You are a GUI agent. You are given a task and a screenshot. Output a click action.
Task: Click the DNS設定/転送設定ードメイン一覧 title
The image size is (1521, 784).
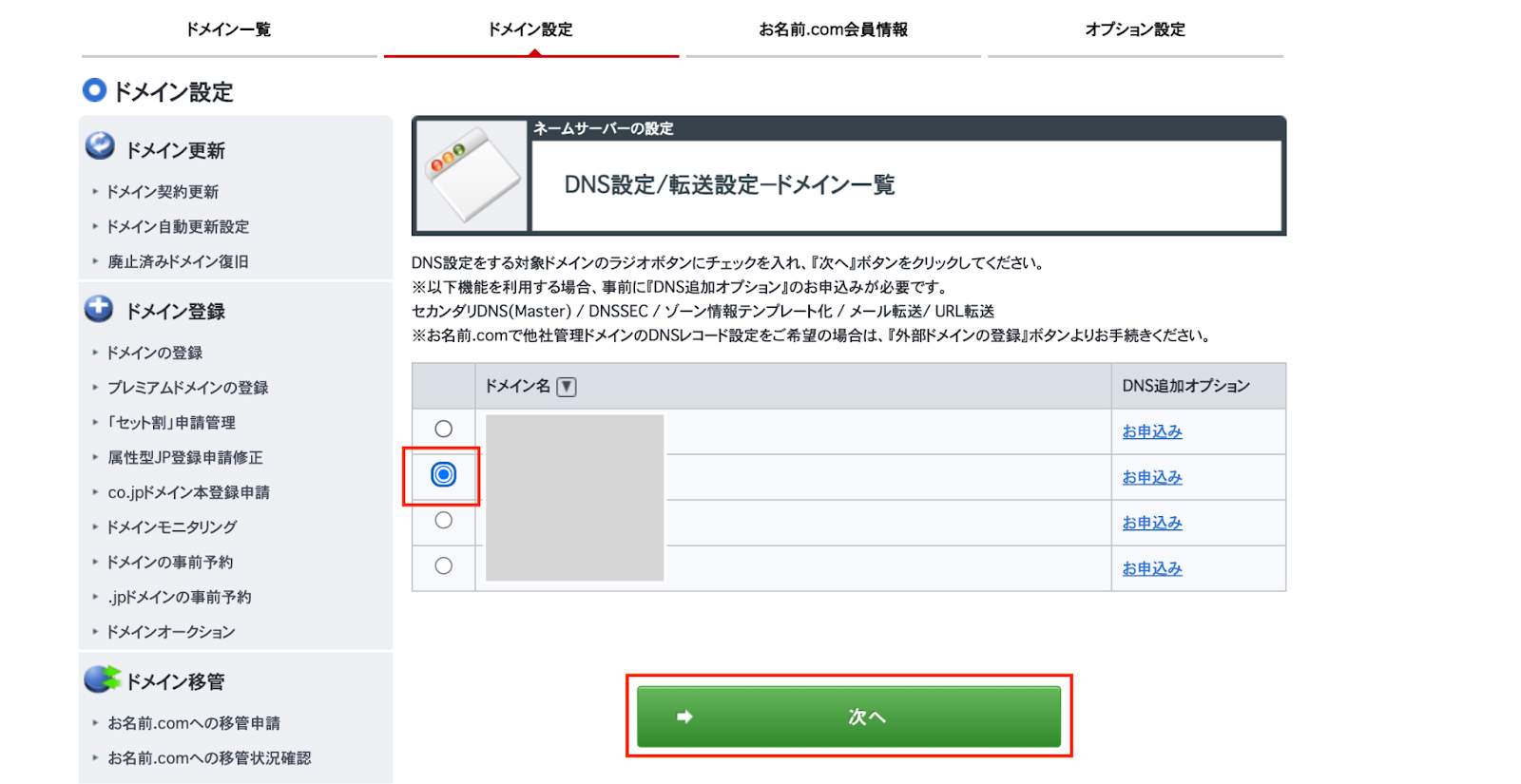coord(729,185)
